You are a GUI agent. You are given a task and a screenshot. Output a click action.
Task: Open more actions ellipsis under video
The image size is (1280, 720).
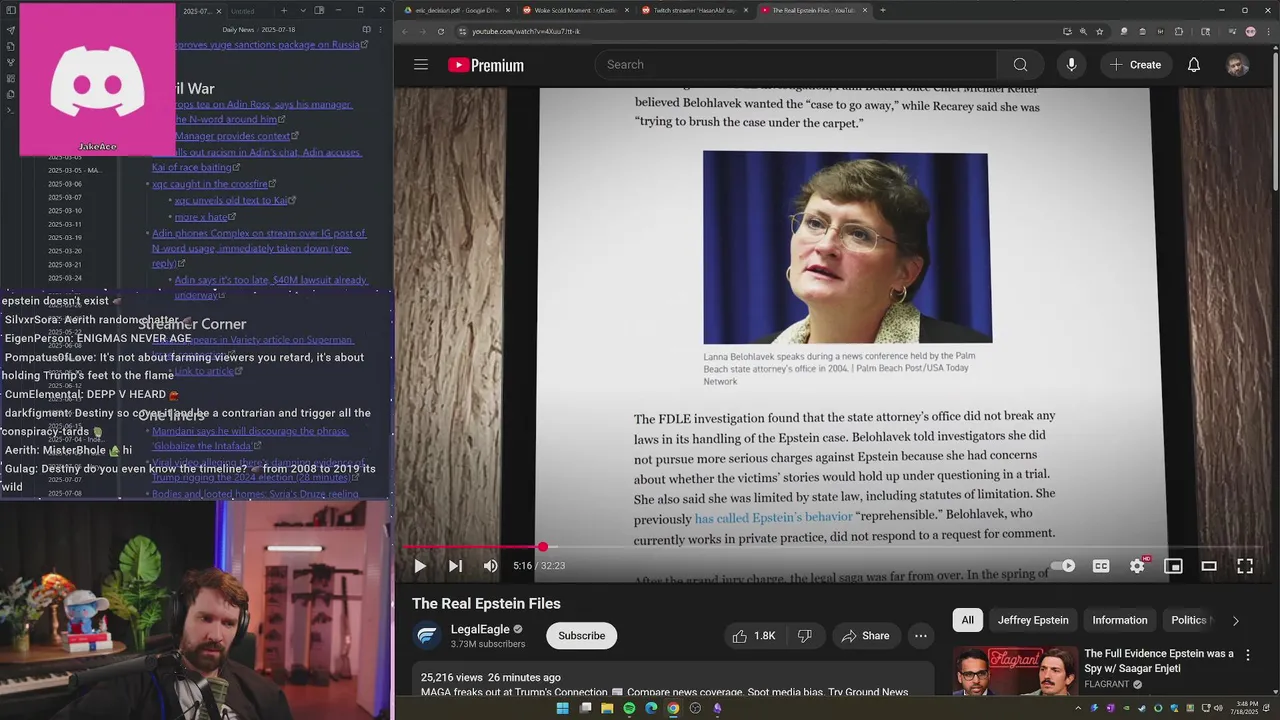pyautogui.click(x=921, y=636)
